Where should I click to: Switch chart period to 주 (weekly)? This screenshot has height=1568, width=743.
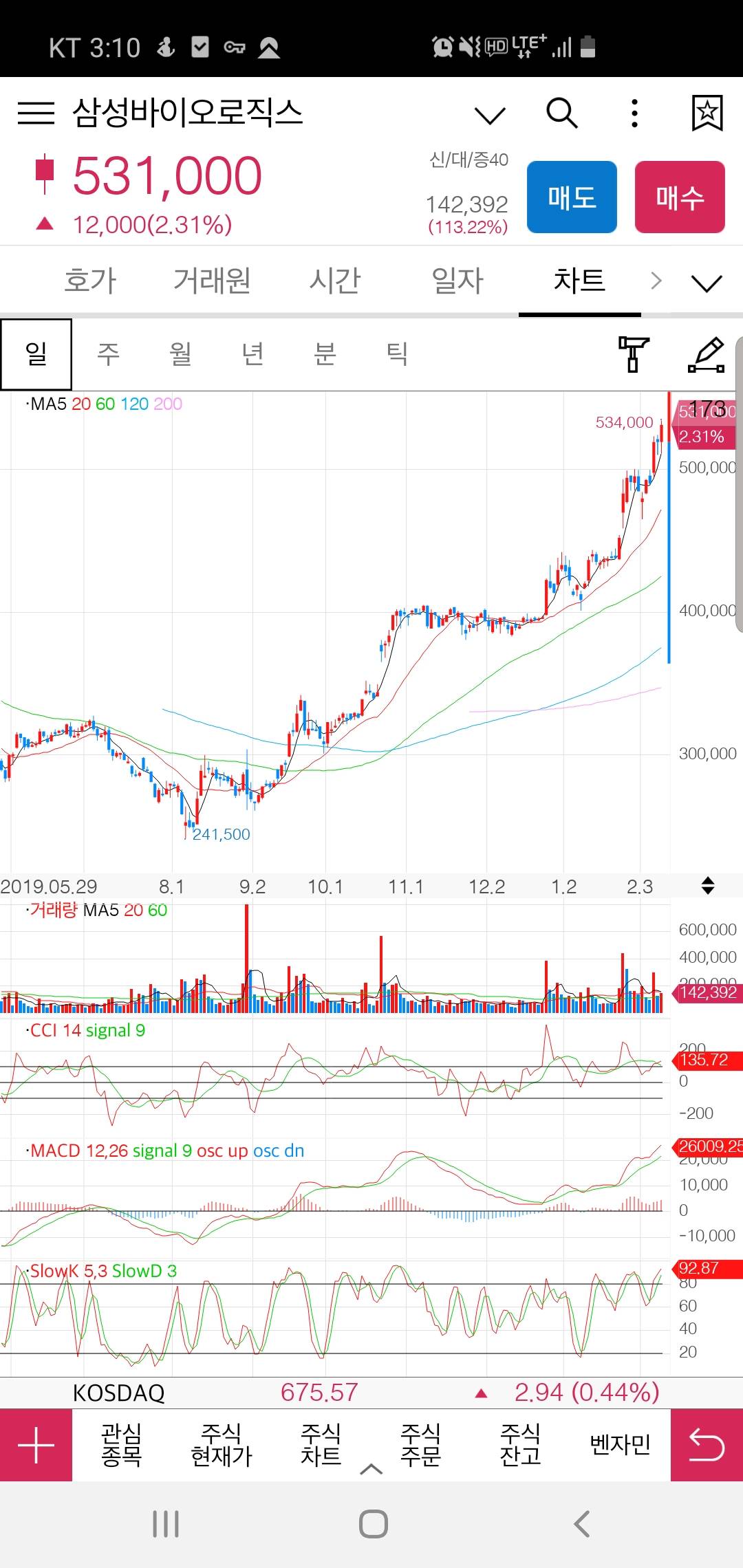109,353
